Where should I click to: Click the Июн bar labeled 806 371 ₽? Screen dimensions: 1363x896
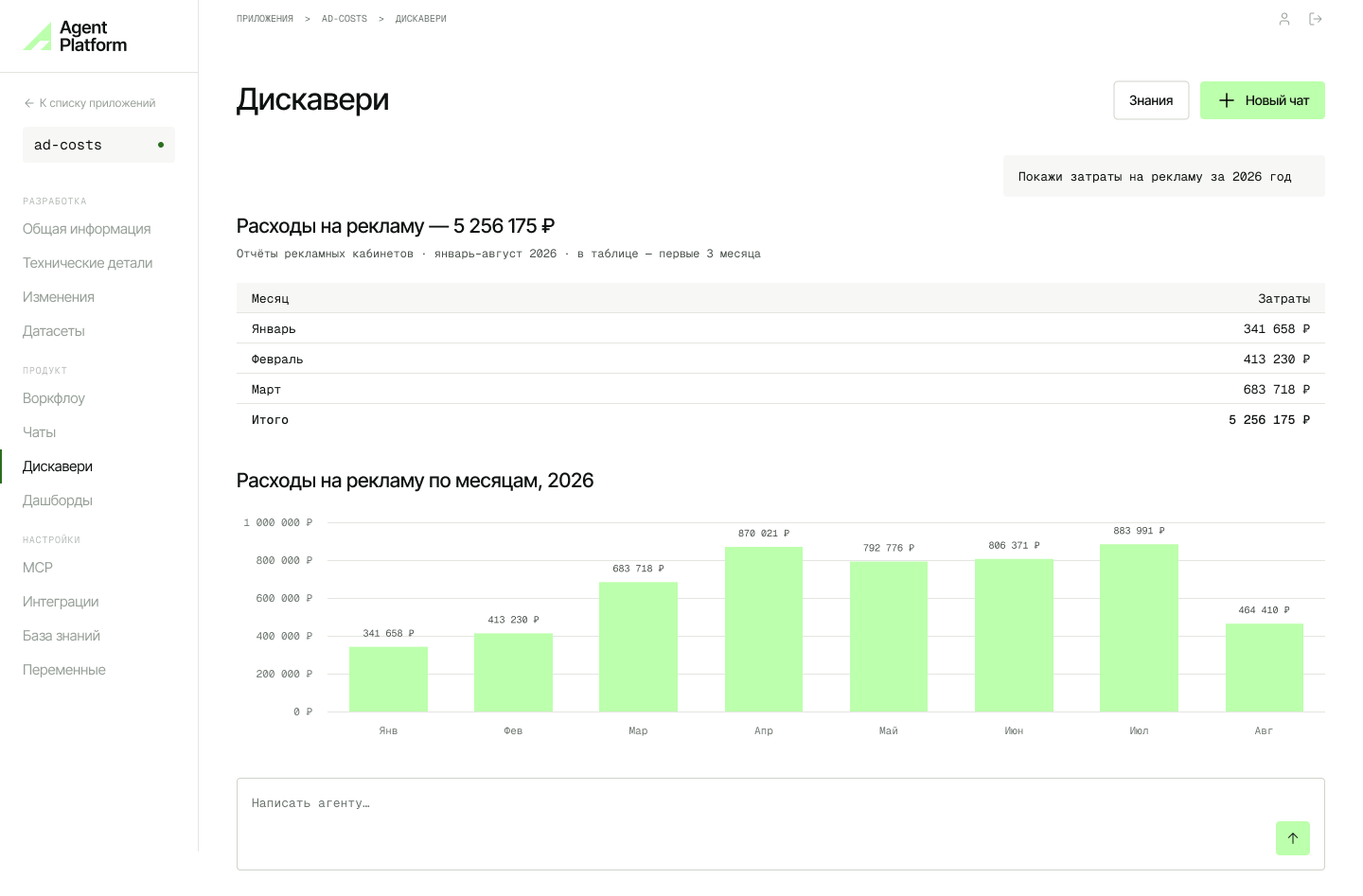click(x=1014, y=635)
